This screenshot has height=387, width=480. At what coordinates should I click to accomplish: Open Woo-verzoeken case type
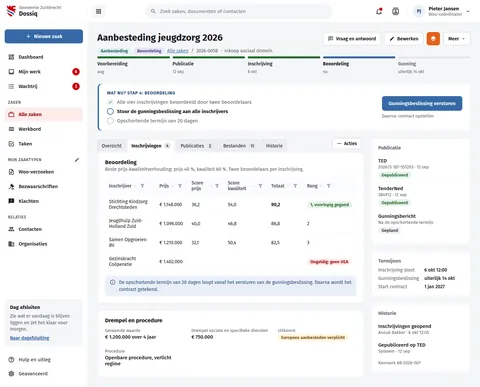point(44,172)
